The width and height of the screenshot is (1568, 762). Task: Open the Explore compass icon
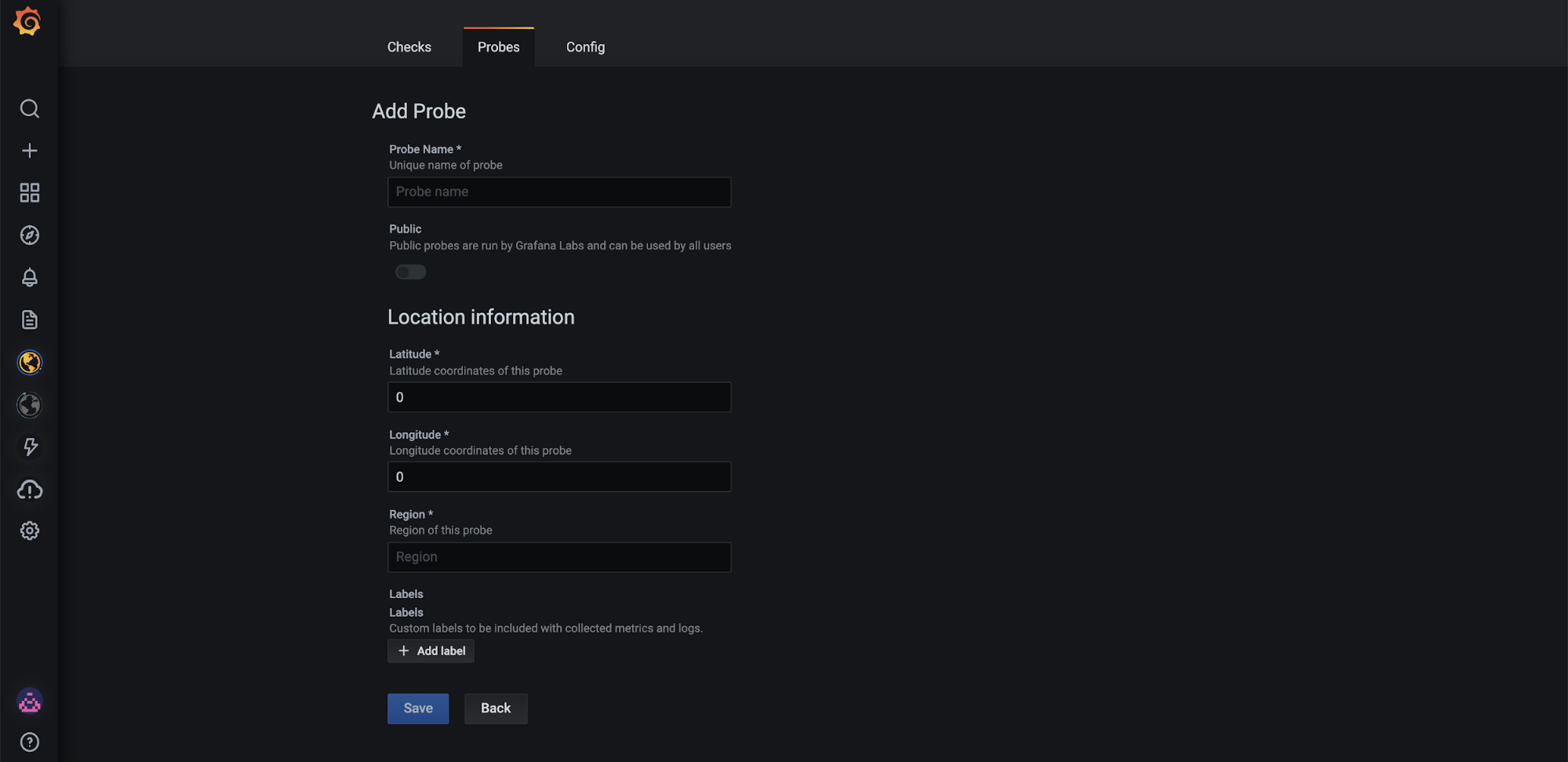tap(30, 235)
